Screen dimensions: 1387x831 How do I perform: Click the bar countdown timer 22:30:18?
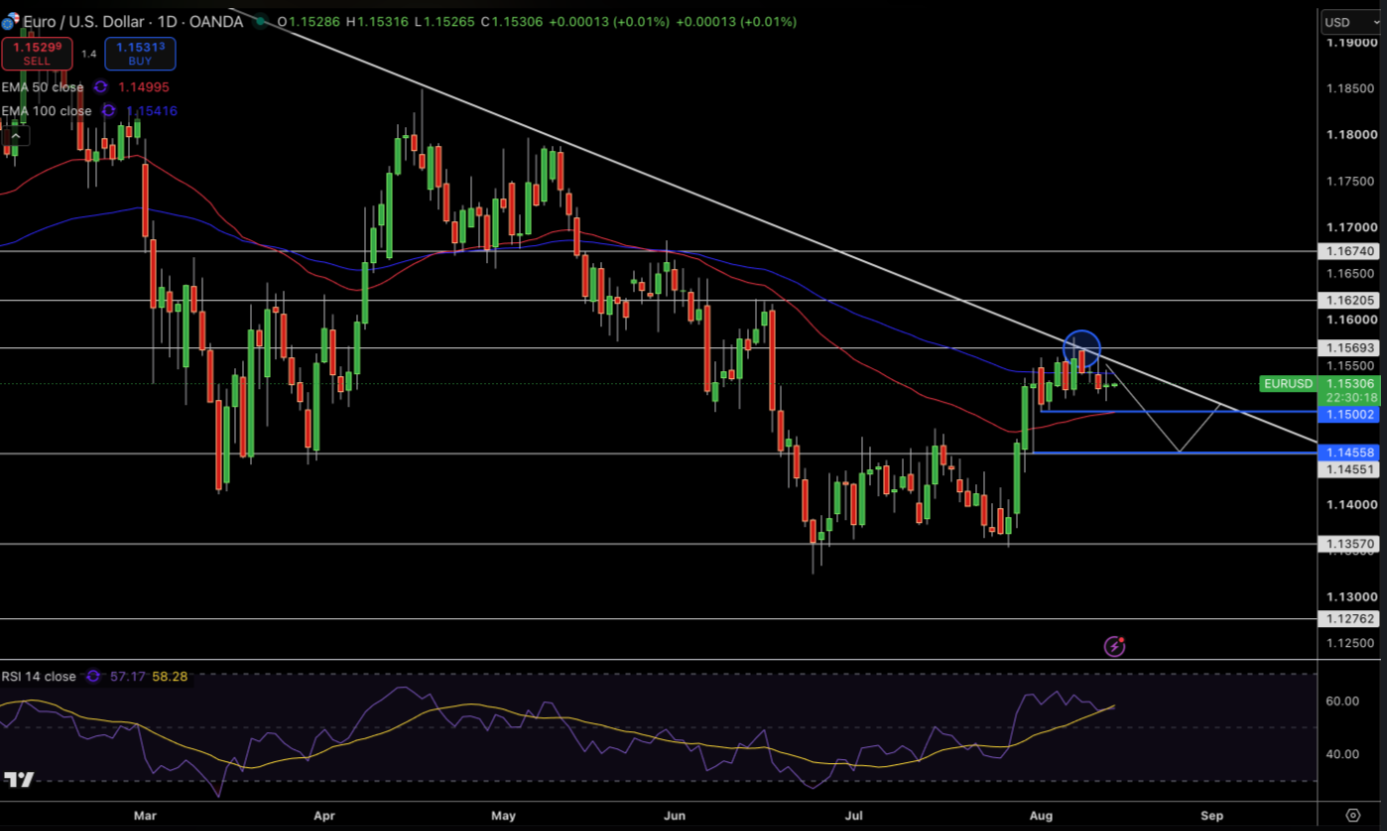[1352, 398]
